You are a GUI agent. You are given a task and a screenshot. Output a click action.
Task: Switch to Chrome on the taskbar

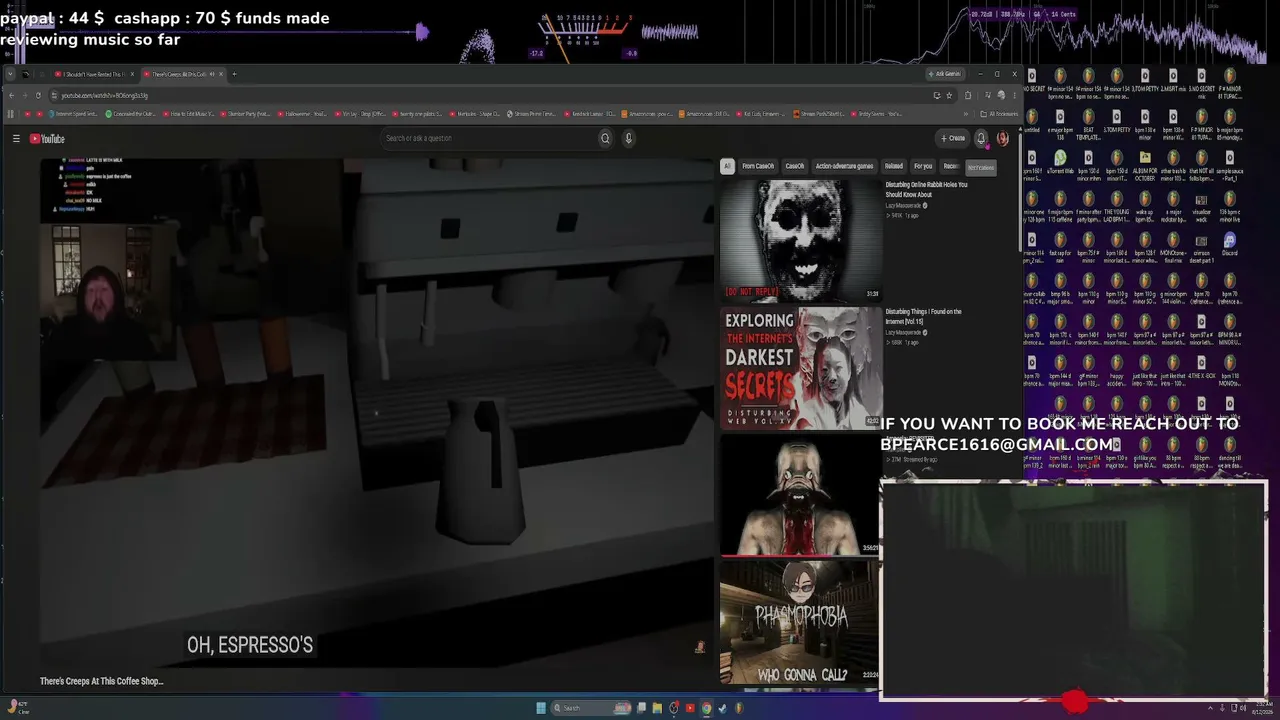click(x=706, y=708)
